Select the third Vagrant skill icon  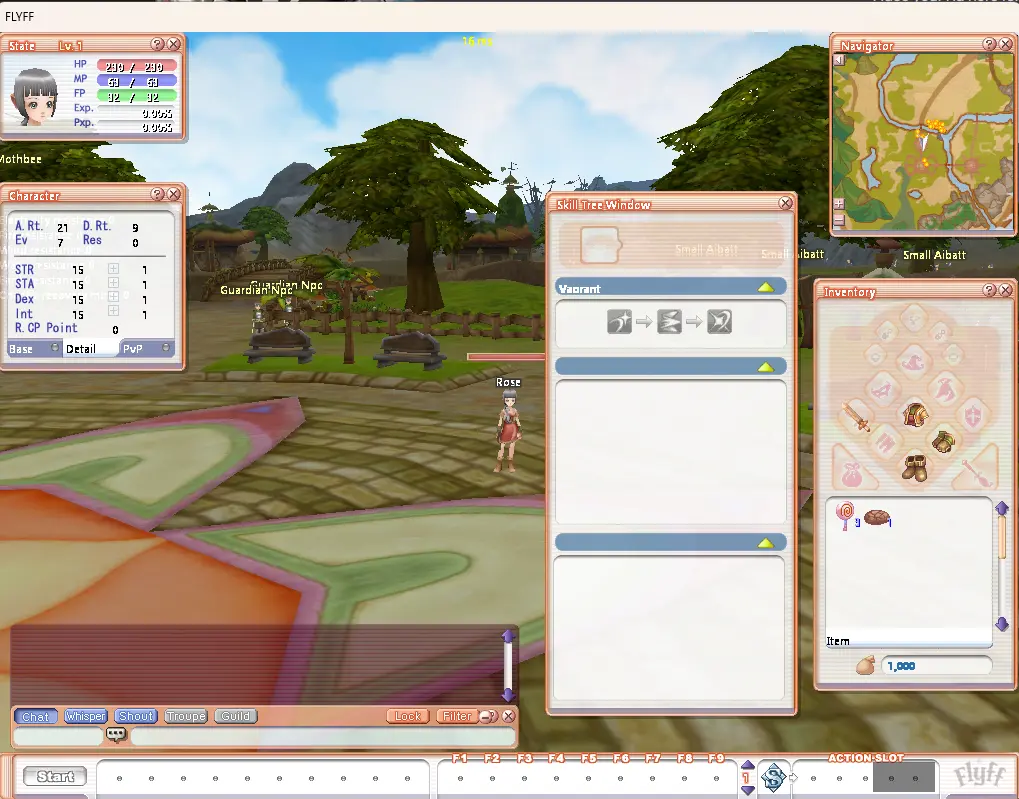719,322
